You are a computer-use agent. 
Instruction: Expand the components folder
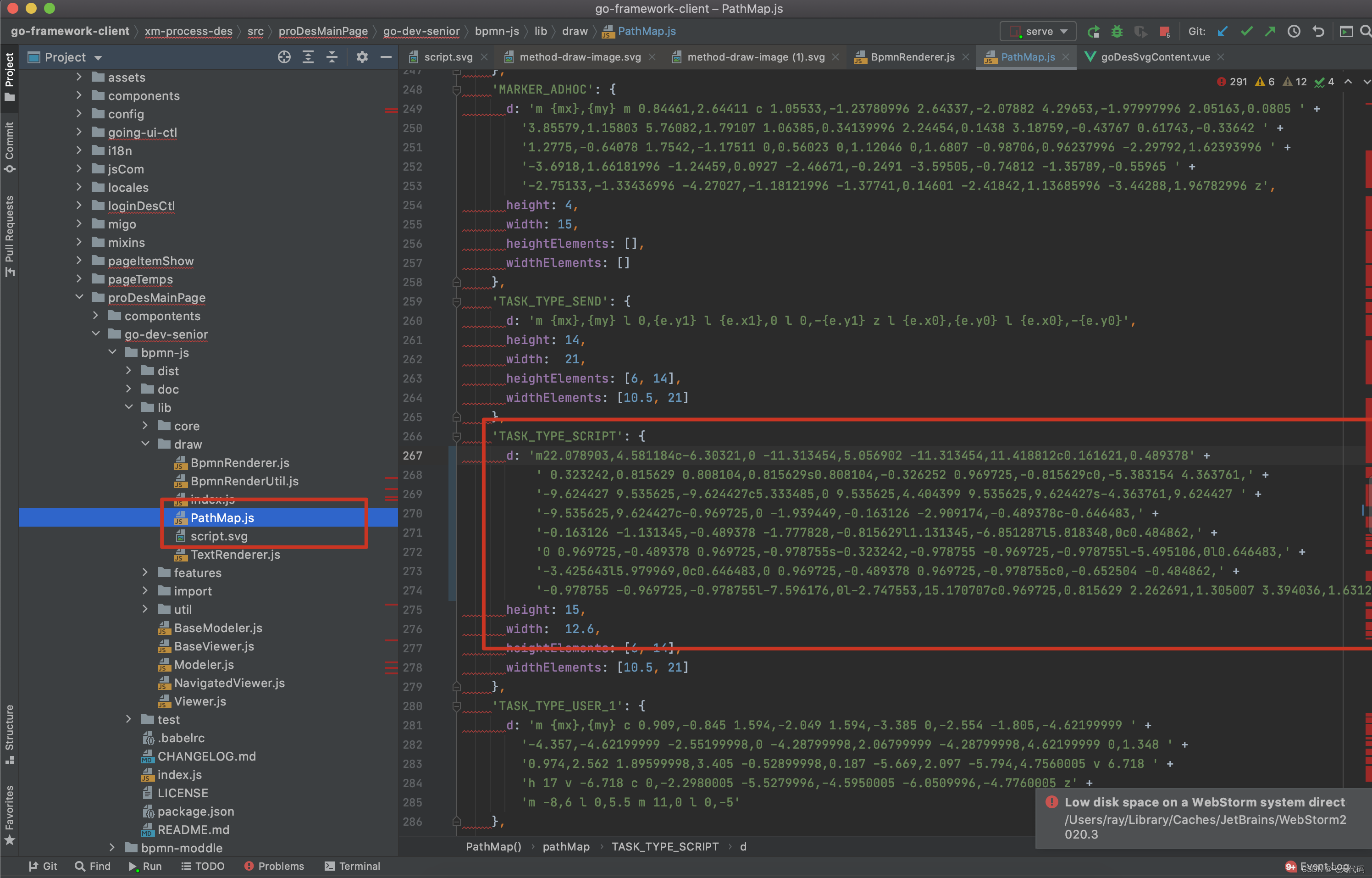point(78,95)
